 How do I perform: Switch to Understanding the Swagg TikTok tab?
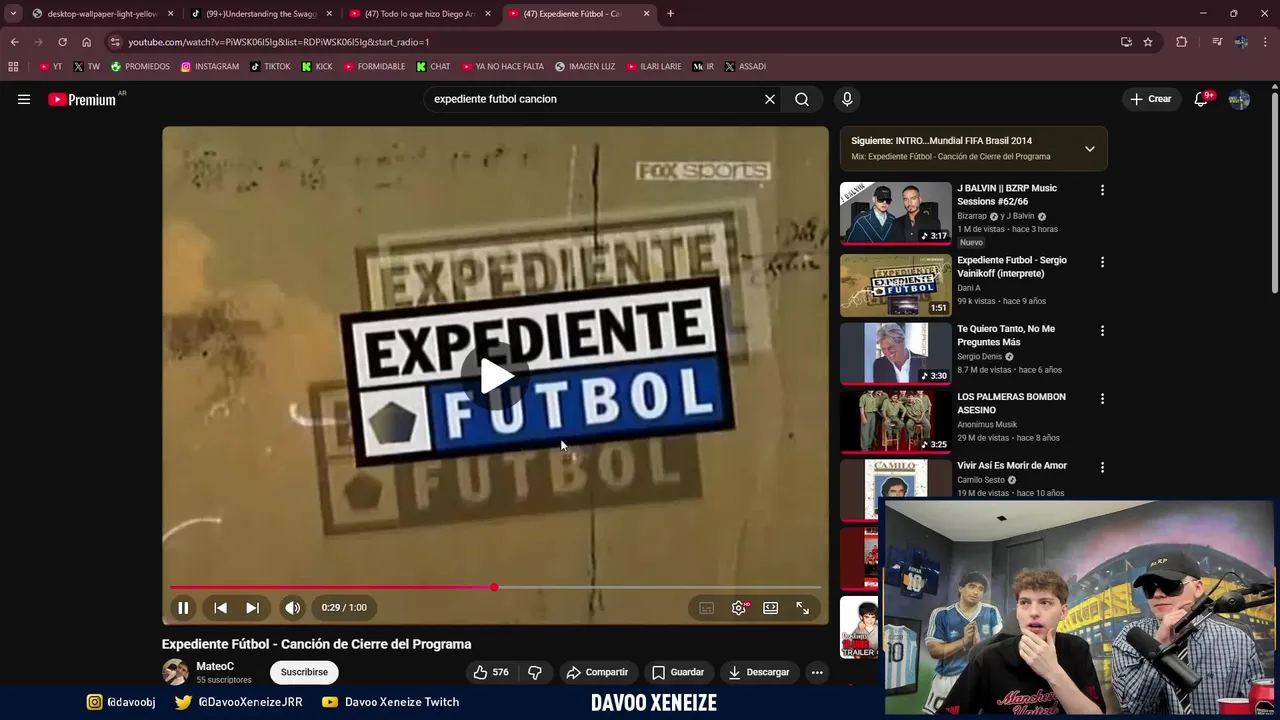[262, 14]
